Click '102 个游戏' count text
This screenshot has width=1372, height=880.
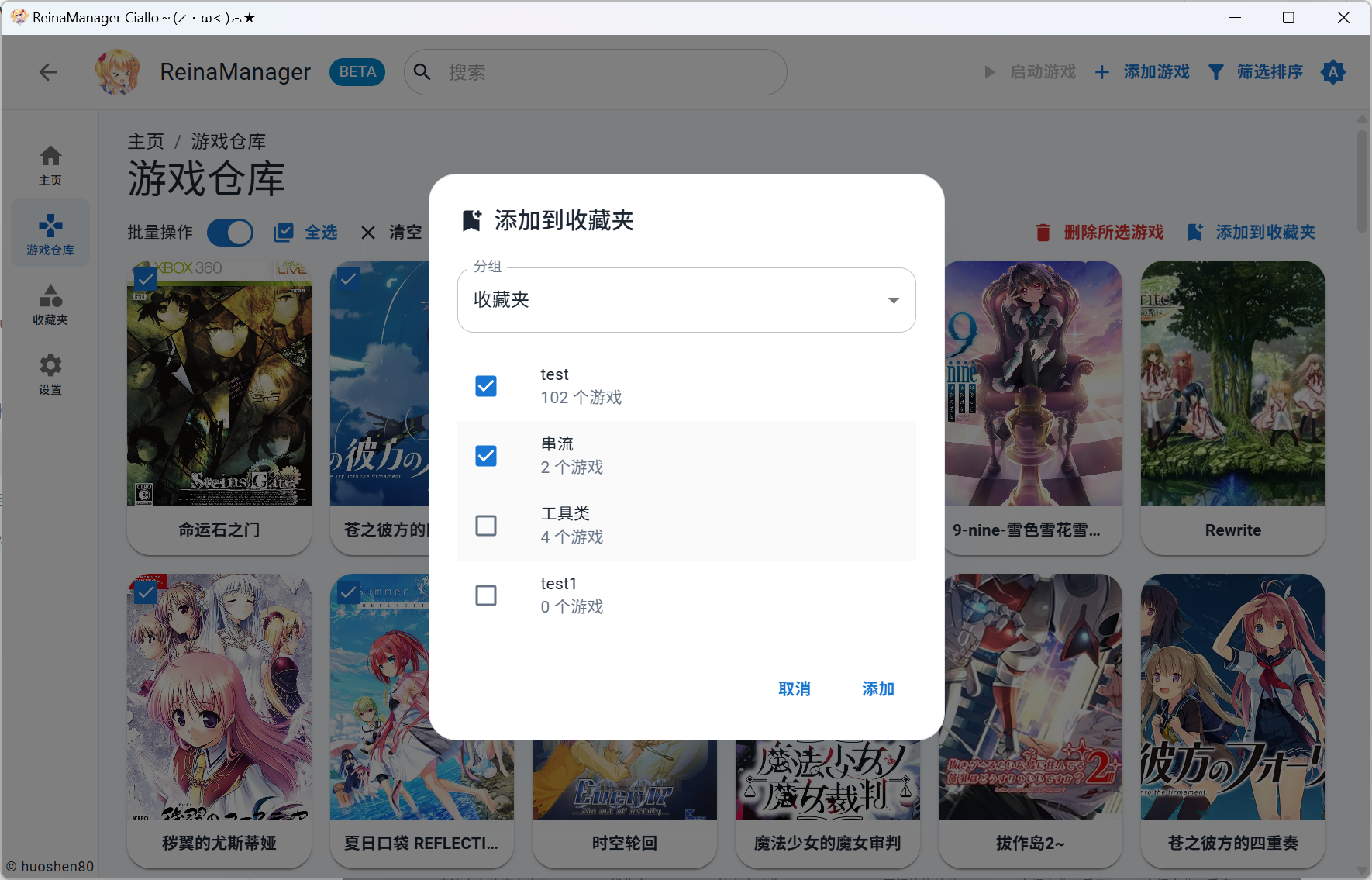pyautogui.click(x=581, y=398)
